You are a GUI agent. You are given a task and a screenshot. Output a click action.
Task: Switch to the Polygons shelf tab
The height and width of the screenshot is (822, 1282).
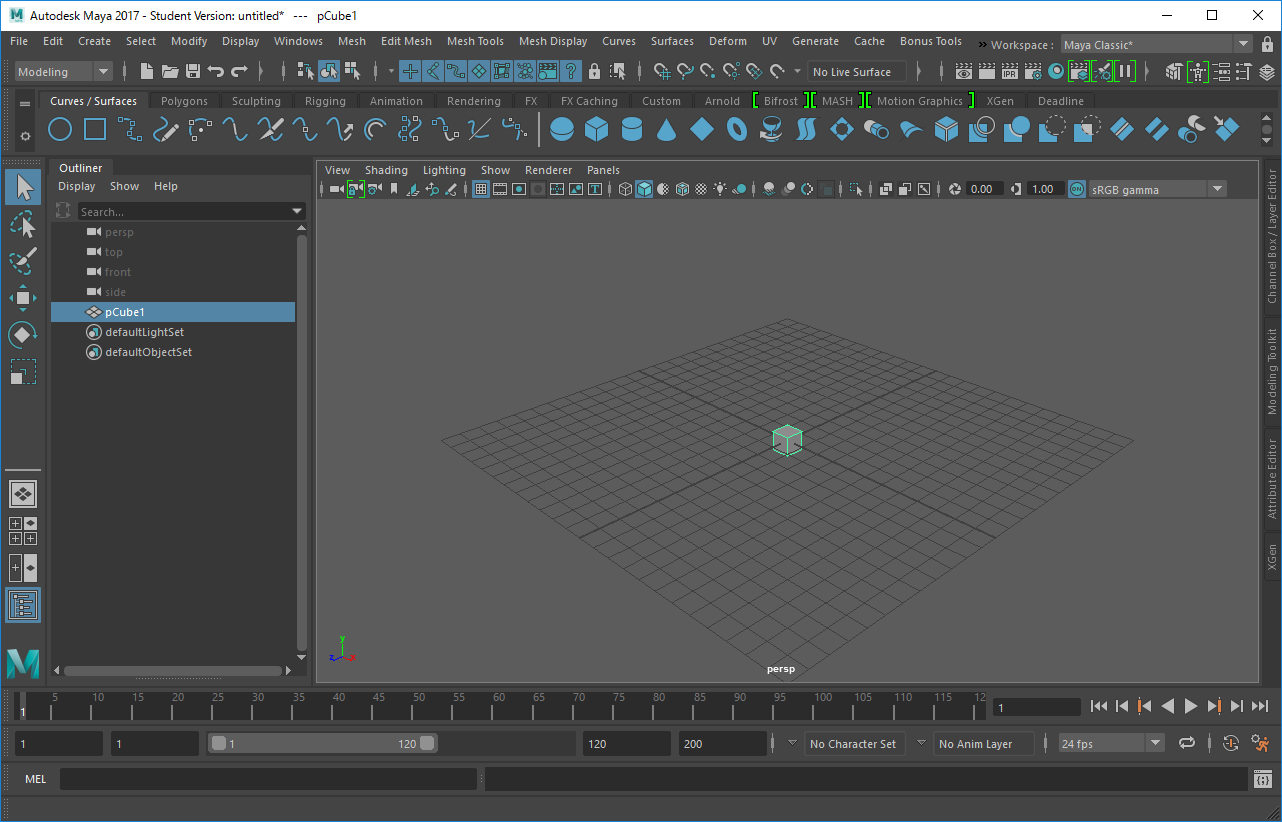pos(184,101)
